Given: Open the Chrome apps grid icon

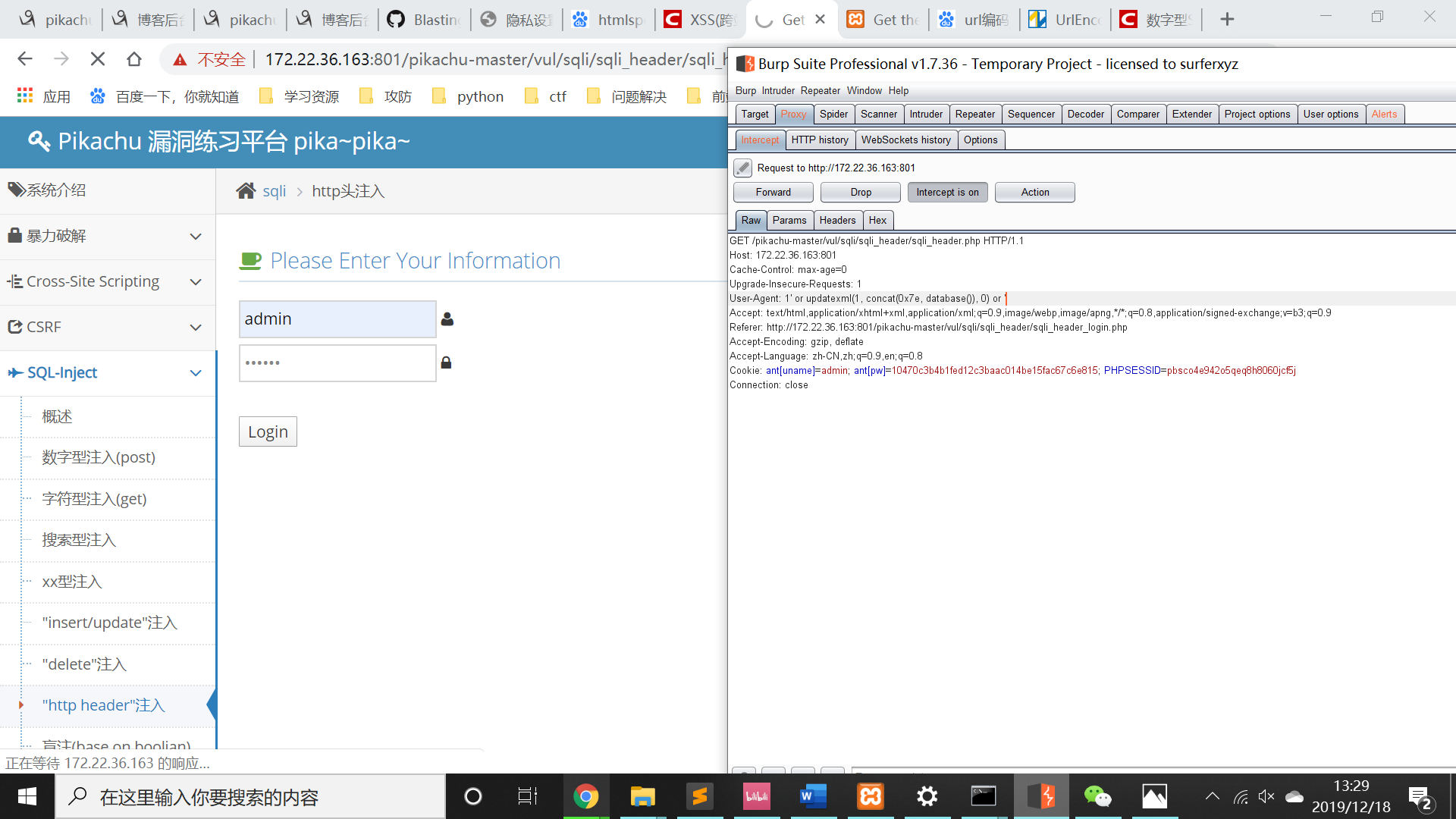Looking at the screenshot, I should pyautogui.click(x=25, y=96).
